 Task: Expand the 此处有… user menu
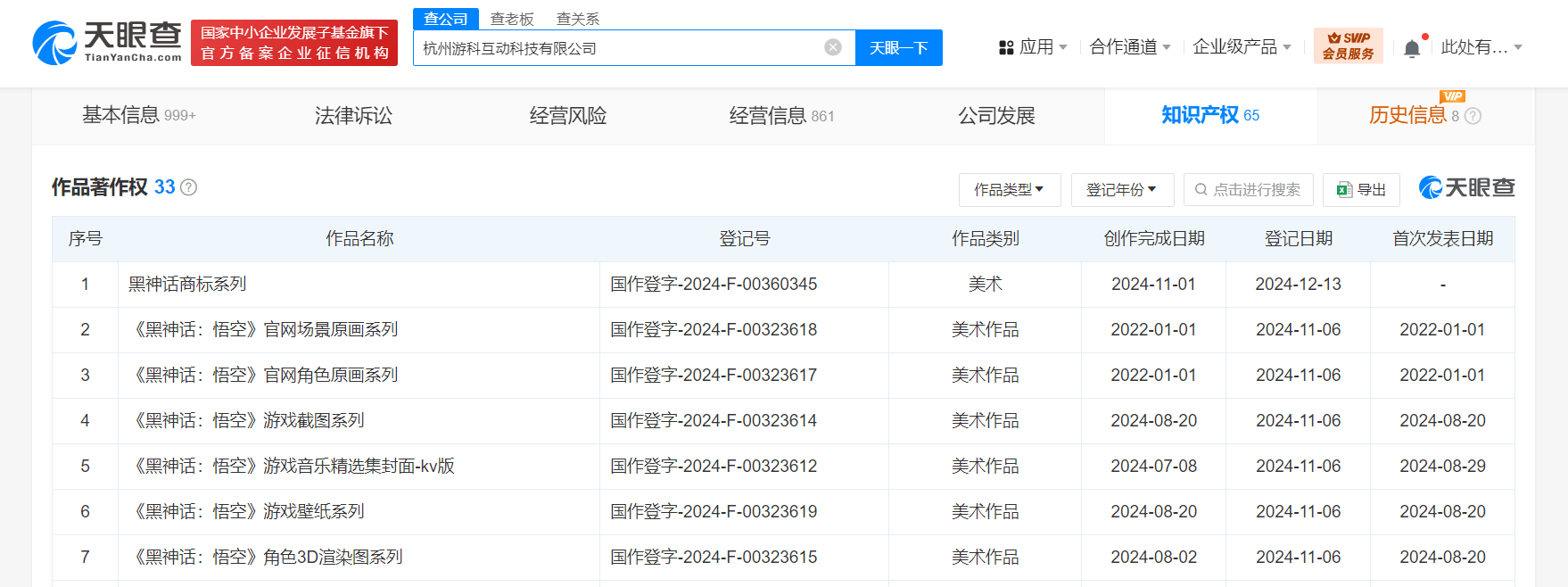pos(1481,47)
